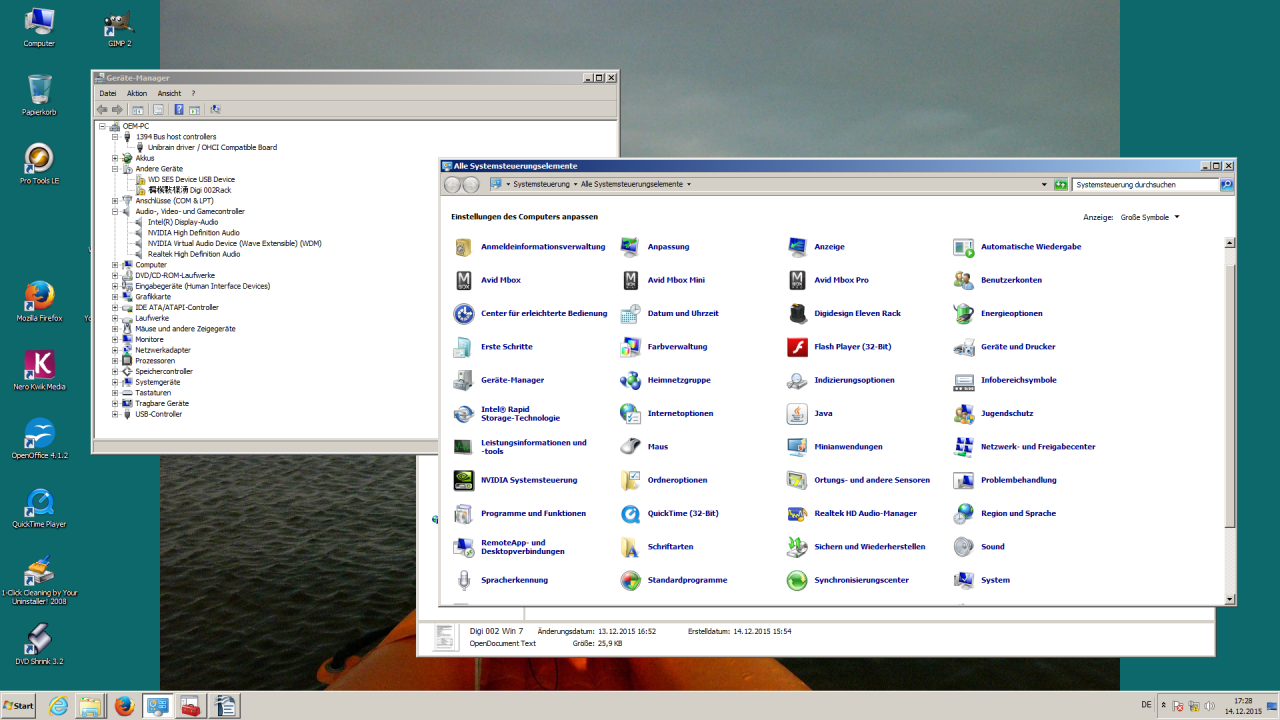Open the Digidesign Eleven Rack icon
Image resolution: width=1280 pixels, height=720 pixels.
(797, 313)
